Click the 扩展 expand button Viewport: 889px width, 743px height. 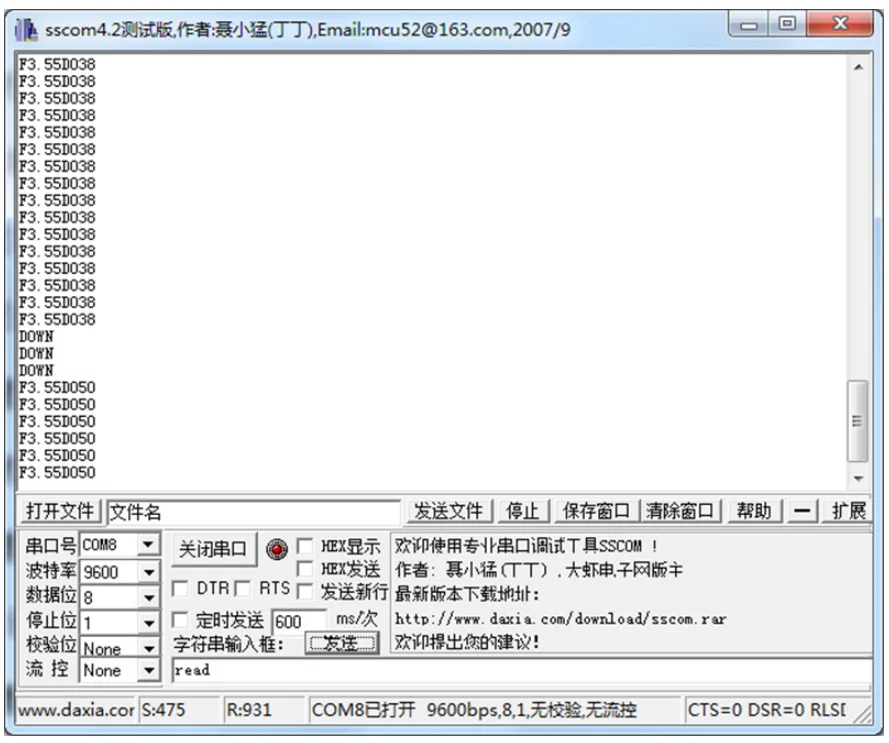[x=848, y=511]
